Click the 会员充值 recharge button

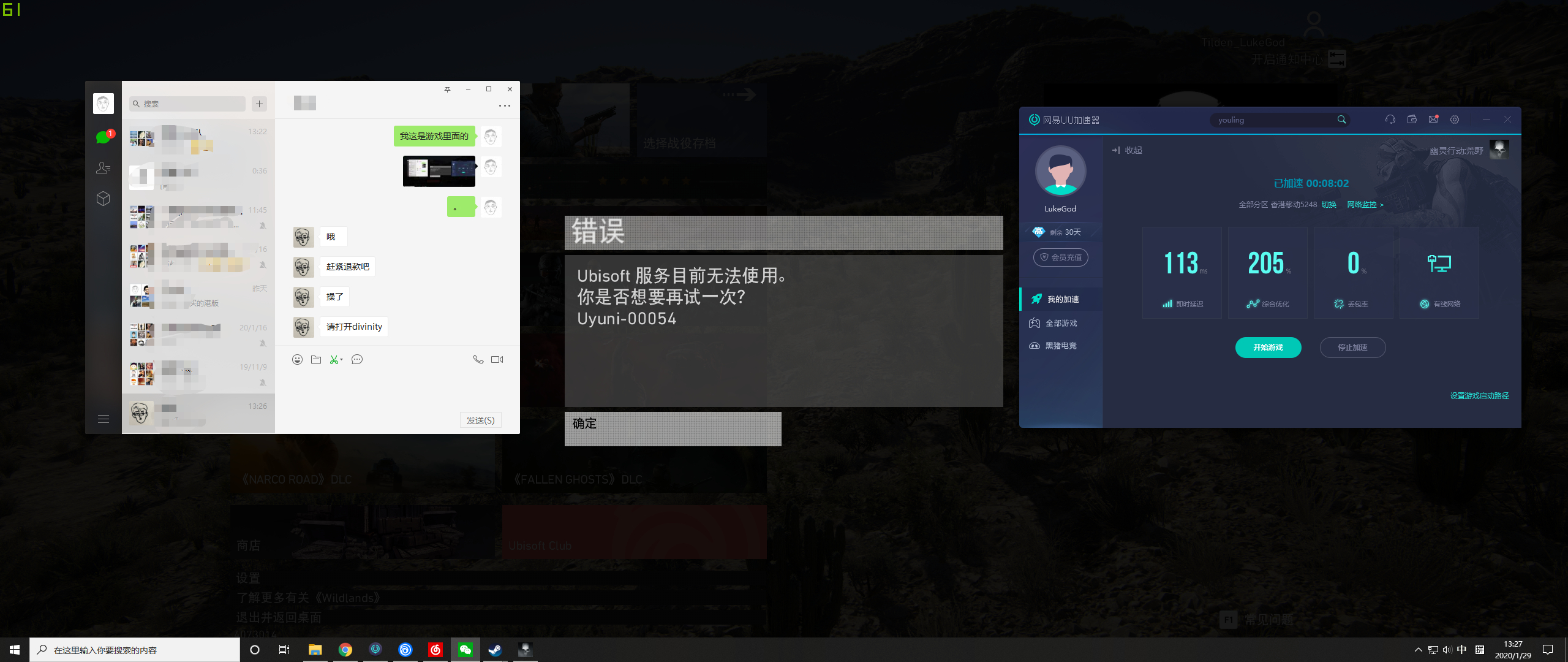[1060, 257]
